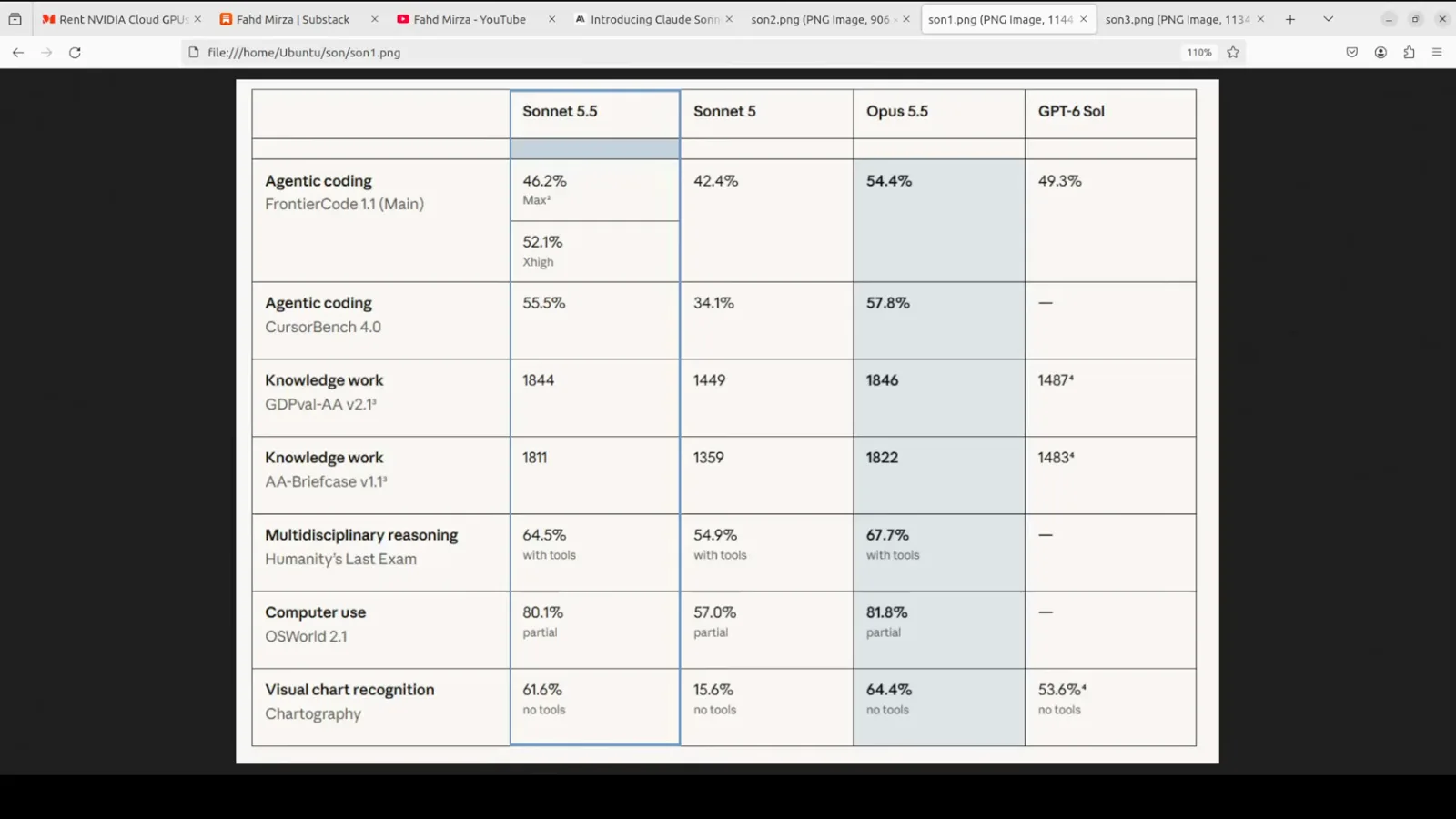The height and width of the screenshot is (819, 1456).
Task: Click the address bar file URL
Action: coord(304,53)
